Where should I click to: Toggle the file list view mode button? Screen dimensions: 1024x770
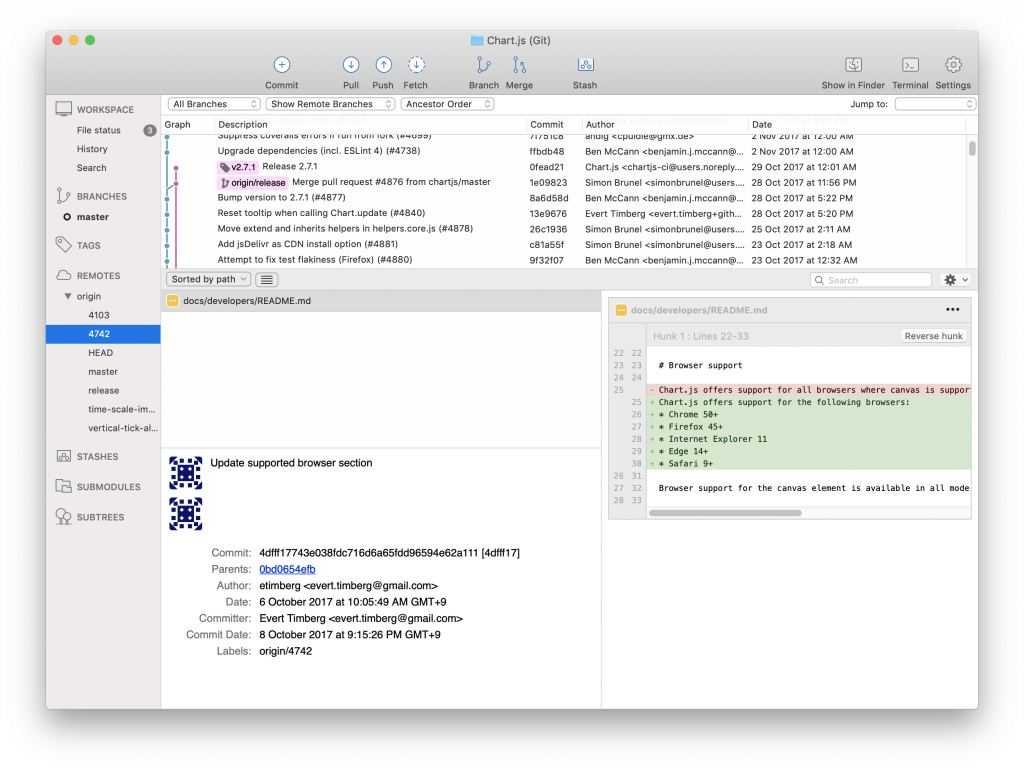tap(266, 280)
